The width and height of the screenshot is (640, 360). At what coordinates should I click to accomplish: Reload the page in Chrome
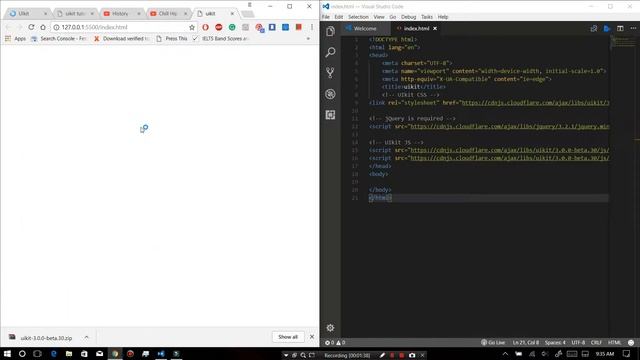point(31,27)
